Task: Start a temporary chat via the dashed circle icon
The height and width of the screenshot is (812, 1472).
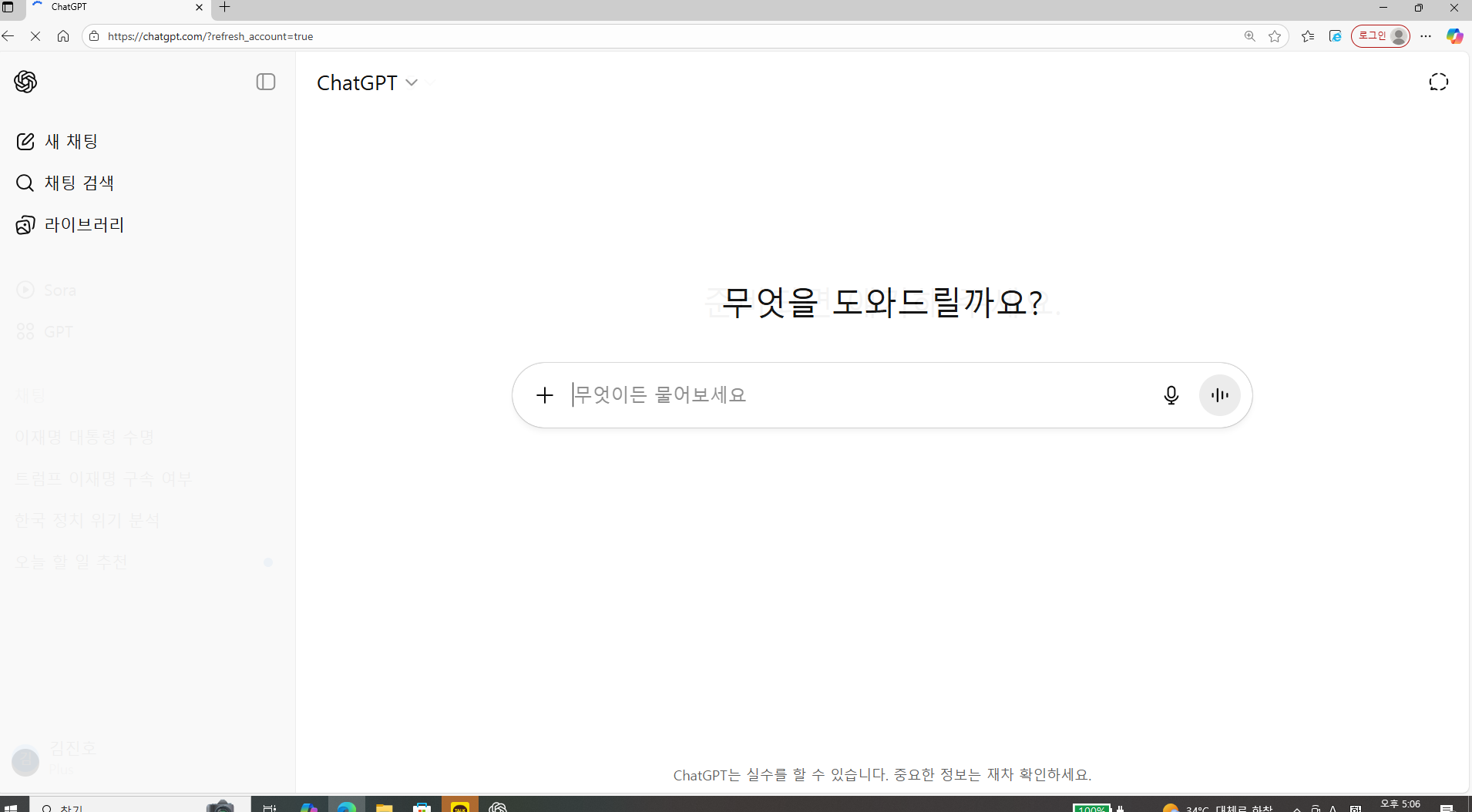Action: pos(1438,82)
